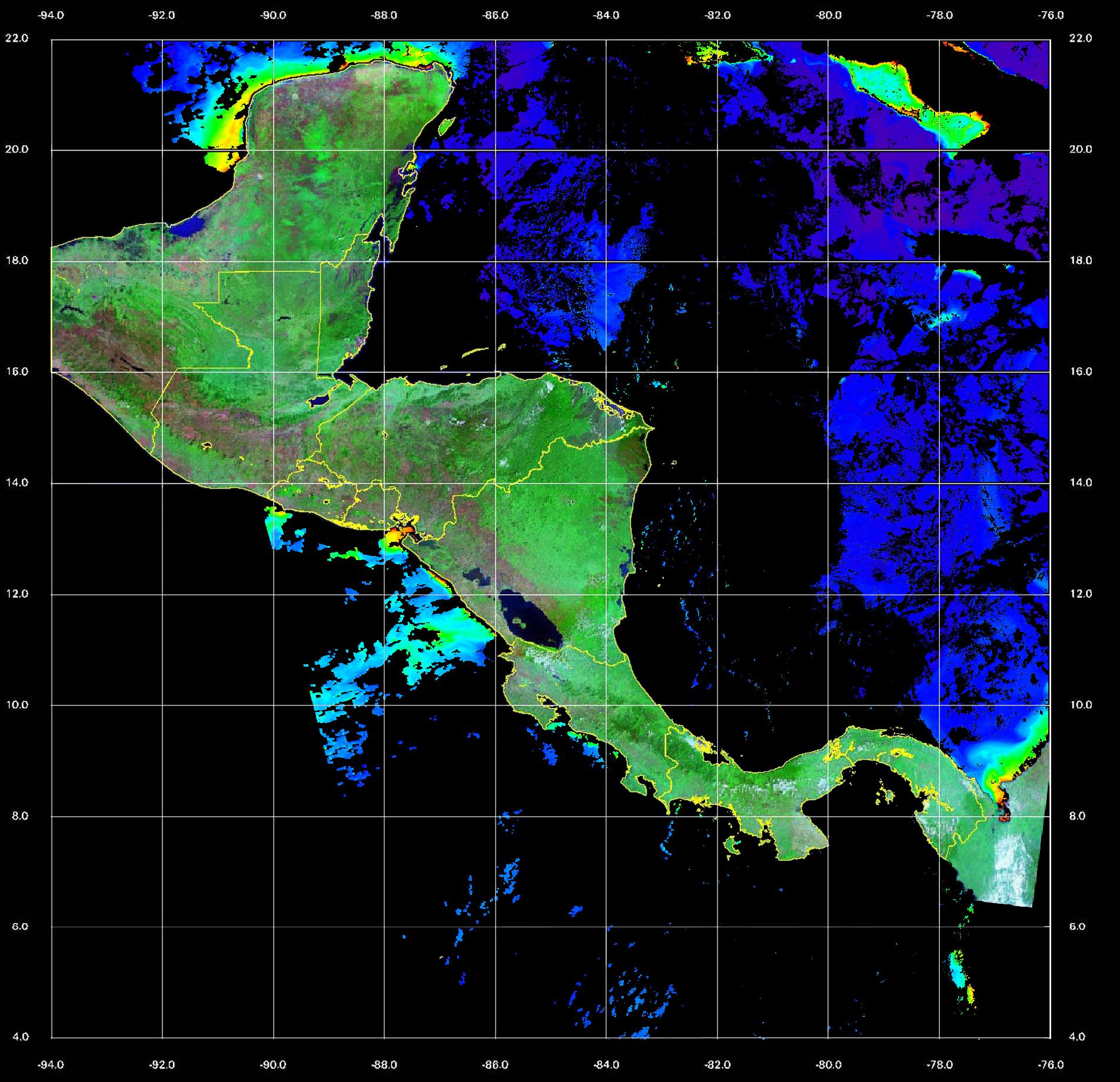
Task: Click the -90.0 label on top axis
Action: click(273, 15)
